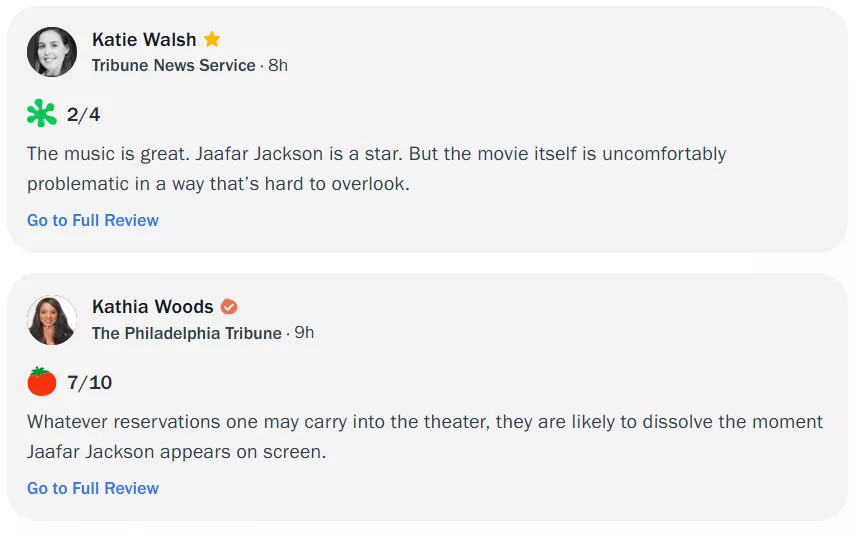Click the red fresh tomato icon
The image size is (857, 536).
[42, 382]
